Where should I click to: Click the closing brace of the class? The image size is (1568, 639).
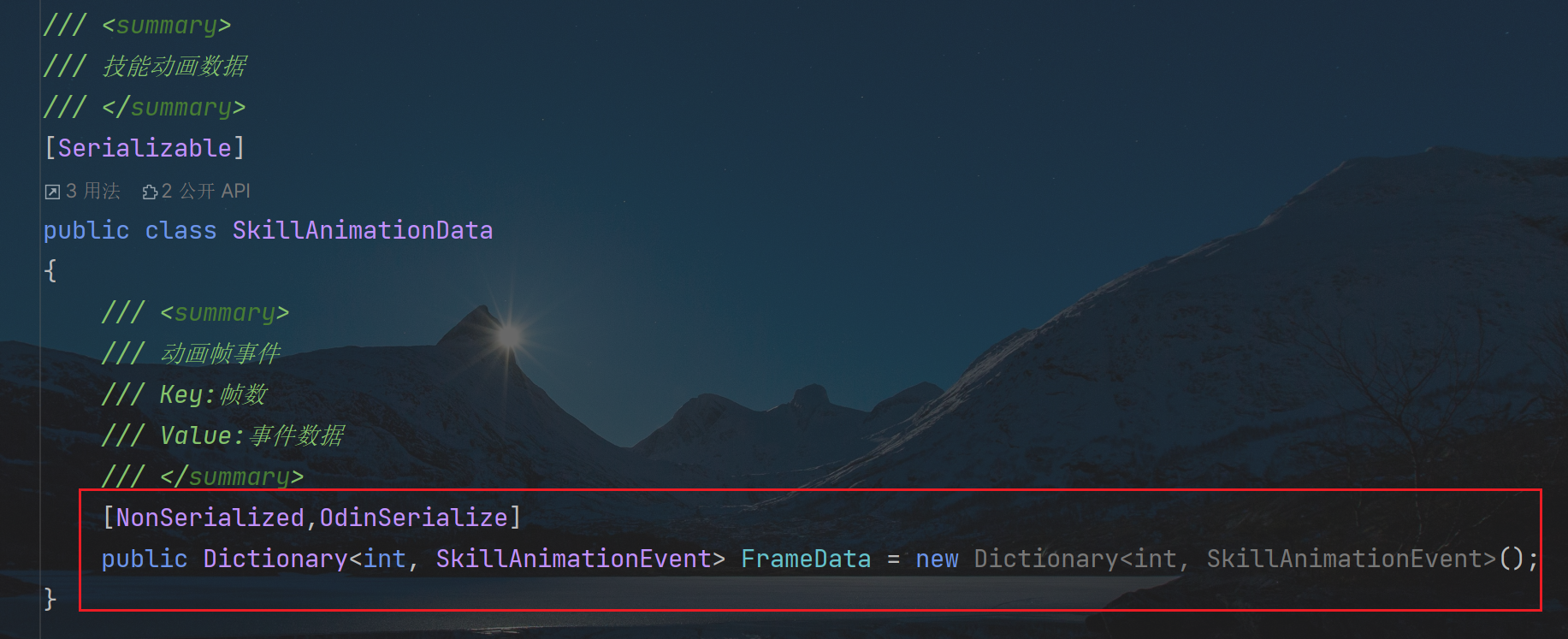[x=50, y=599]
